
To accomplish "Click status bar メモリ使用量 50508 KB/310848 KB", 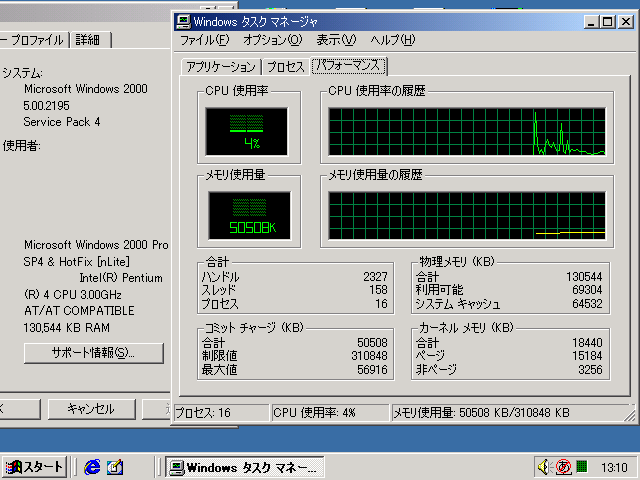I will pyautogui.click(x=508, y=413).
